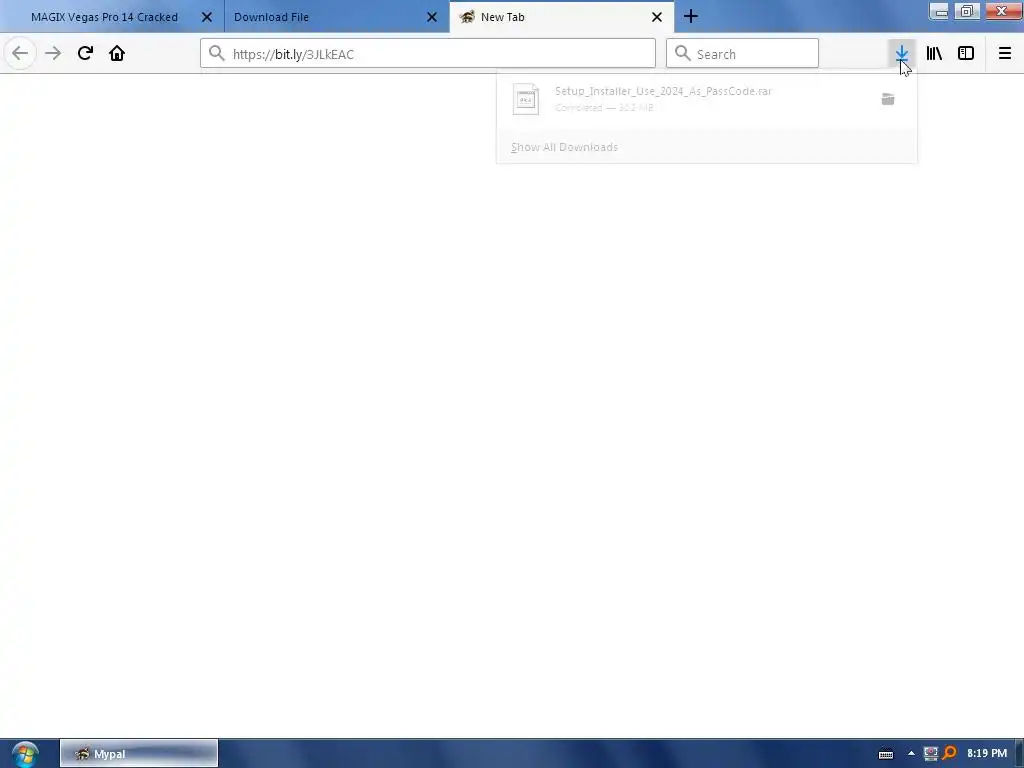Click the RAR file icon in downloads

point(526,99)
